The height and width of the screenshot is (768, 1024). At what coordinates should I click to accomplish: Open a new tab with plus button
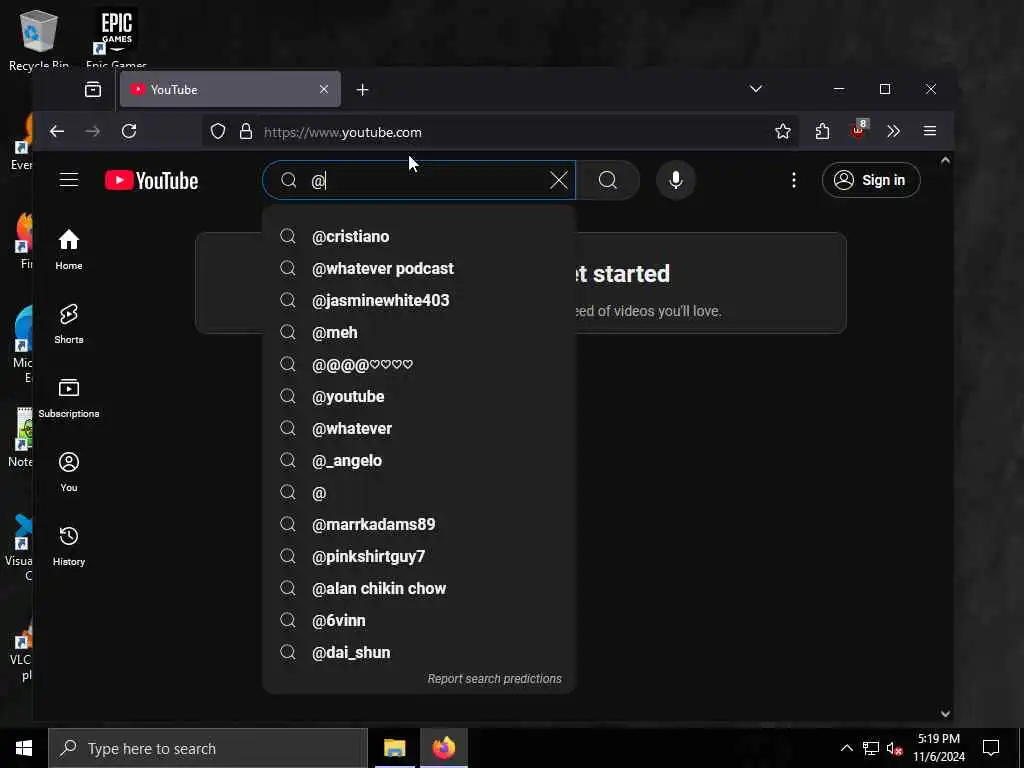point(362,89)
